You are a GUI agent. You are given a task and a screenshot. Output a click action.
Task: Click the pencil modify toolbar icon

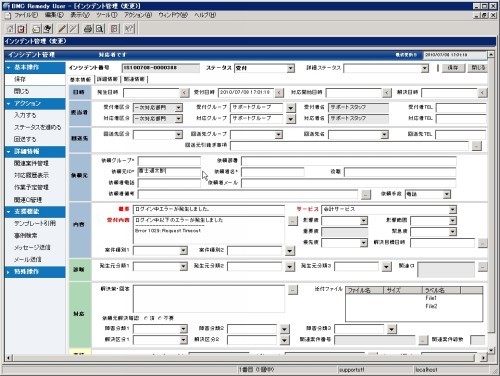[x=62, y=29]
